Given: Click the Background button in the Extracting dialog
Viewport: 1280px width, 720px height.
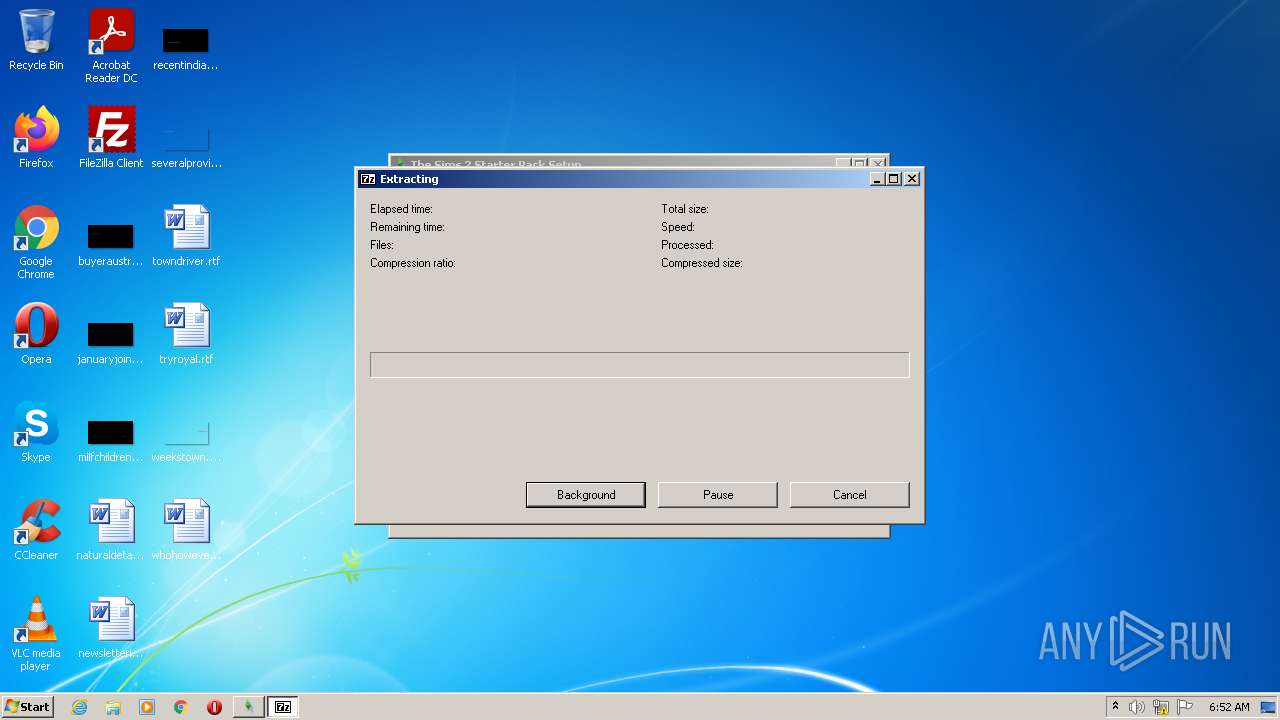Looking at the screenshot, I should [x=586, y=495].
